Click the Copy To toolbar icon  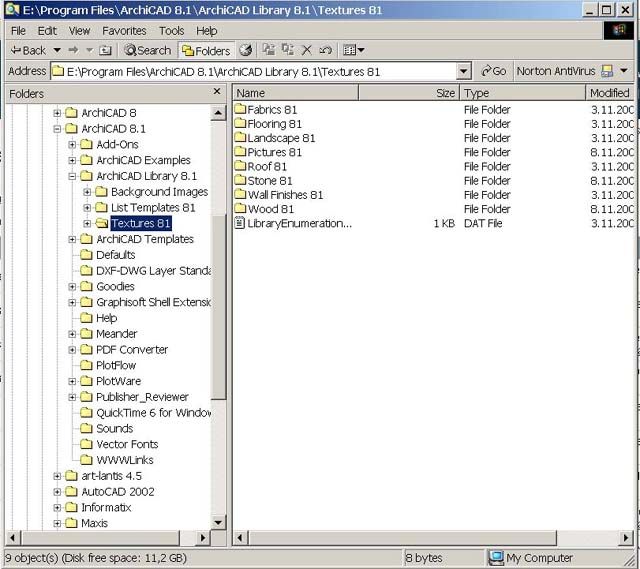click(x=288, y=50)
